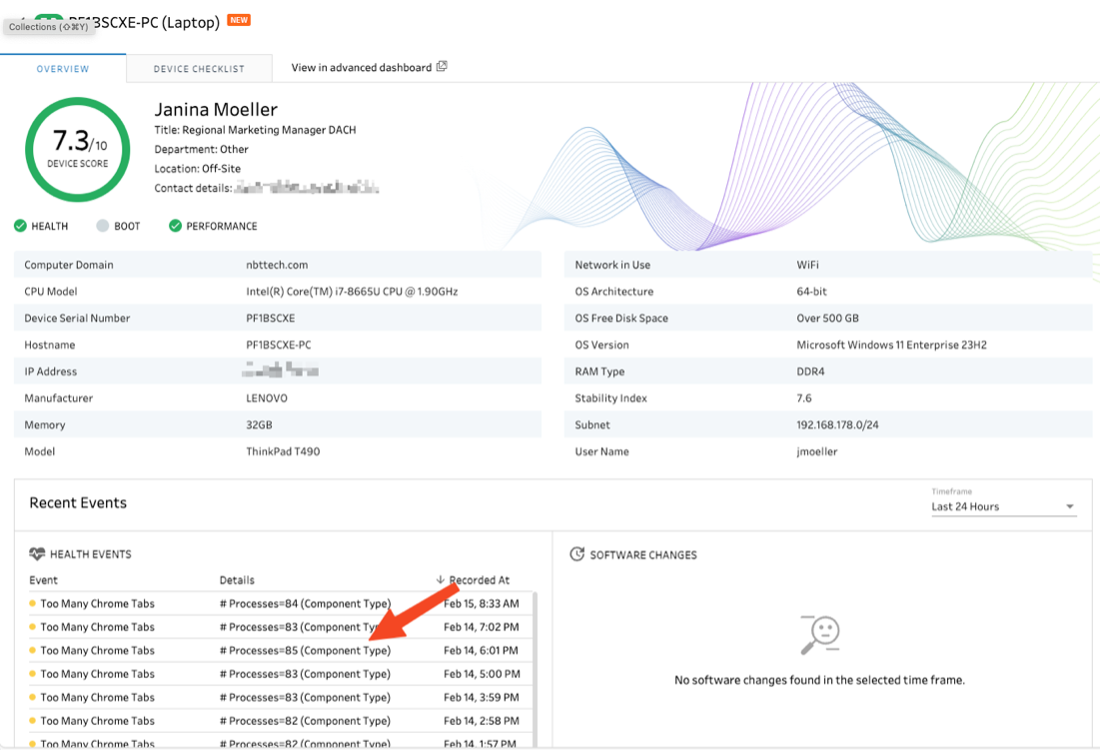Click the CPU model Intel Core i7-8665U value

coord(352,292)
